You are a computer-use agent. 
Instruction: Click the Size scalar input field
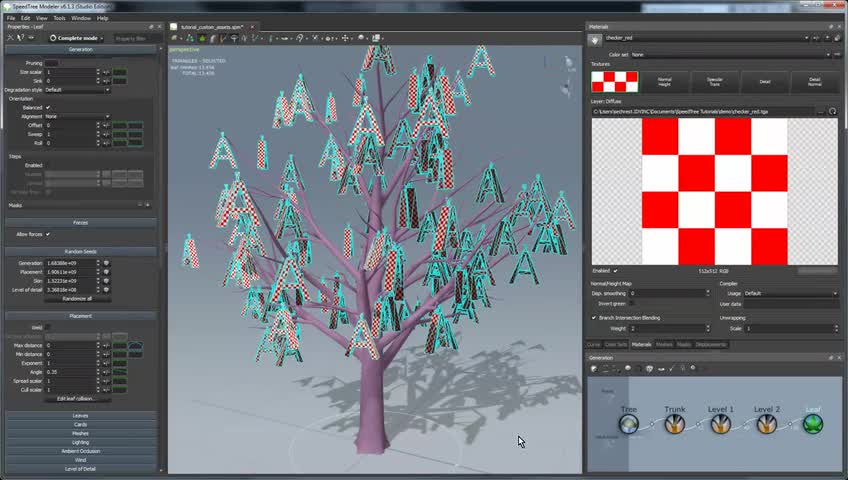(72, 72)
